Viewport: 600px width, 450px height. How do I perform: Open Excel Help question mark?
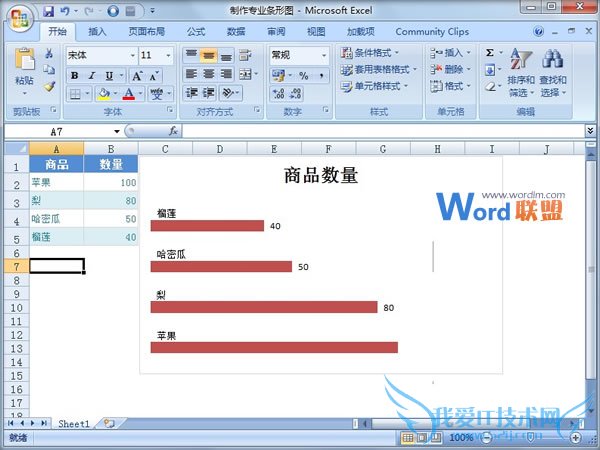[x=538, y=31]
